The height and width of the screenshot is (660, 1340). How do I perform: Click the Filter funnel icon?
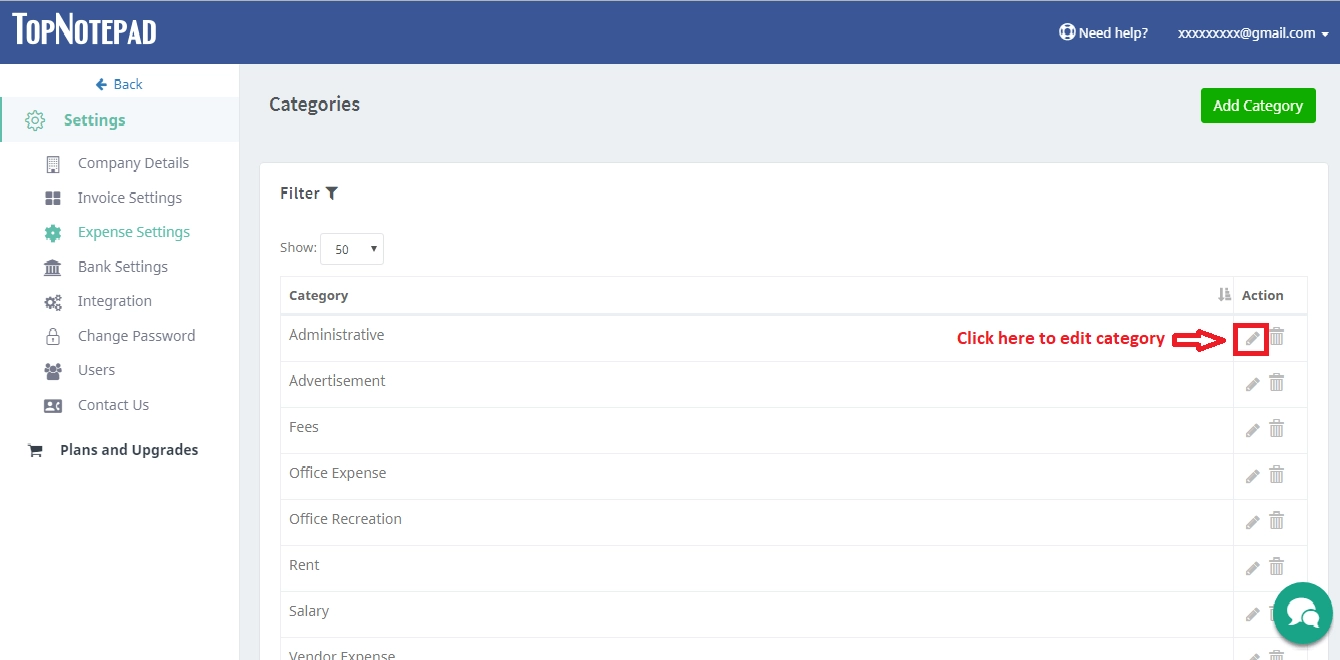(332, 193)
